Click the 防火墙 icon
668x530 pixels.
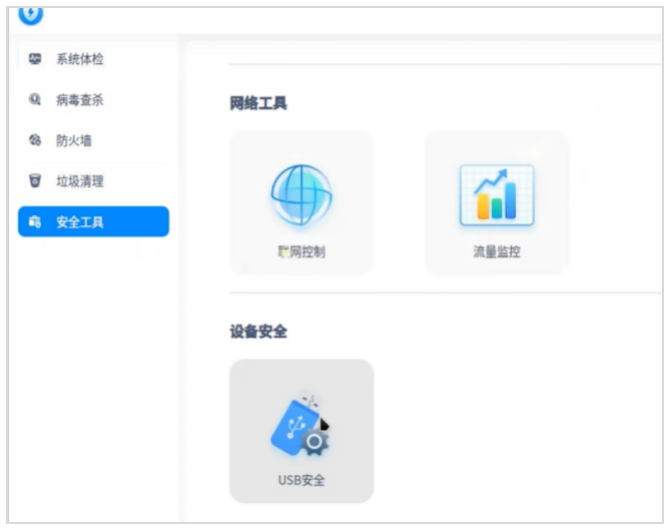click(x=35, y=140)
